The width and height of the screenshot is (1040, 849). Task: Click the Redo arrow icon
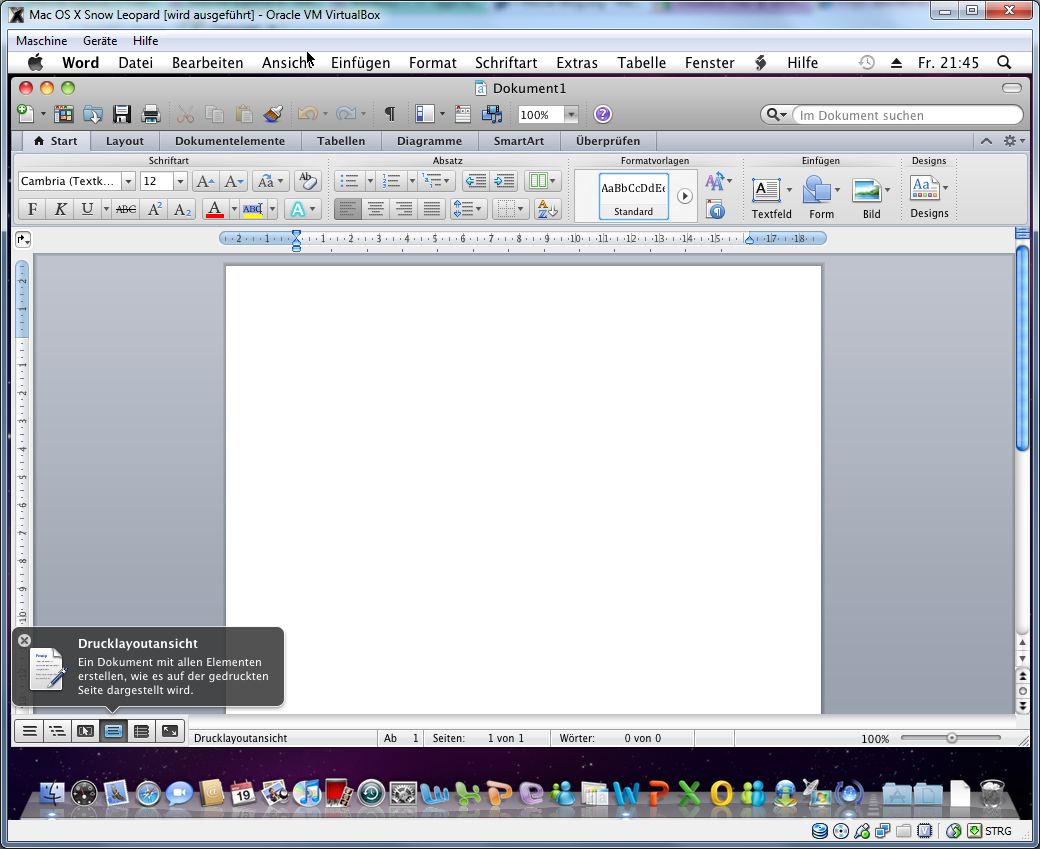[346, 114]
